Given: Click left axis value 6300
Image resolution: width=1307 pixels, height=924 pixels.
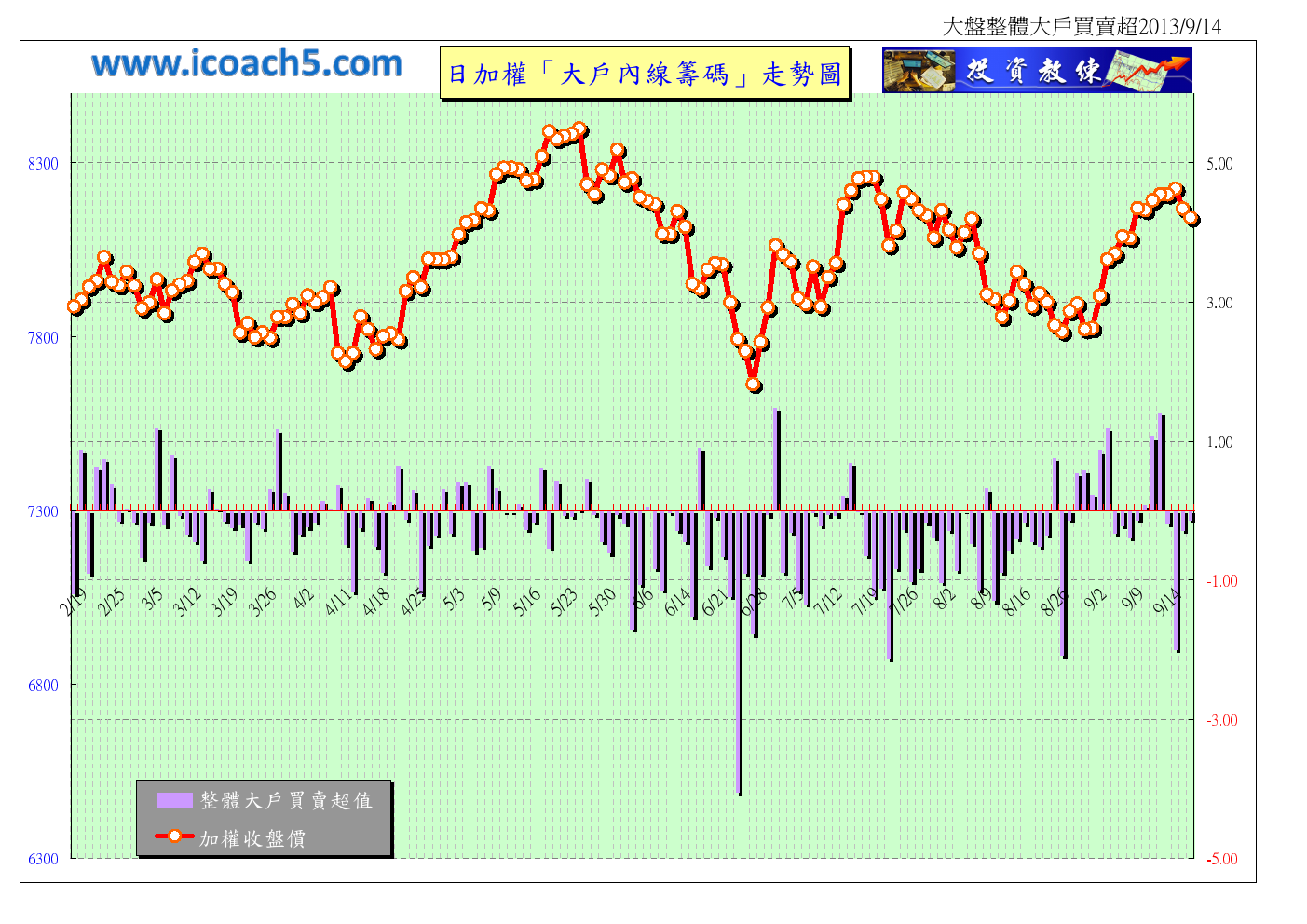Looking at the screenshot, I should tap(43, 859).
